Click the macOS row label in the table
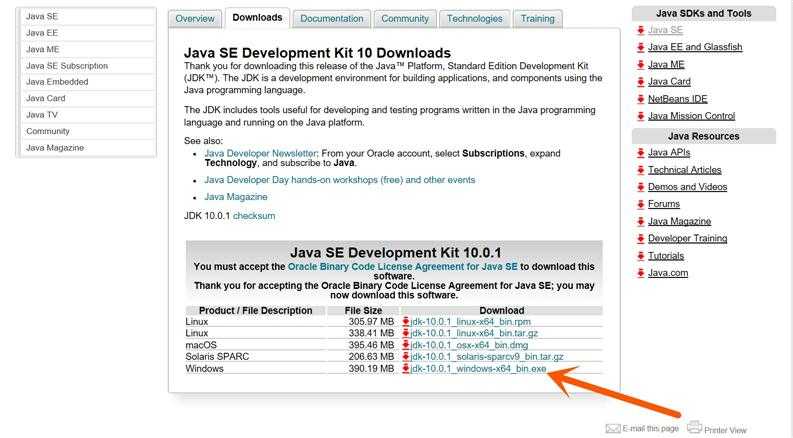Screen dimensions: 793x438 pos(201,345)
